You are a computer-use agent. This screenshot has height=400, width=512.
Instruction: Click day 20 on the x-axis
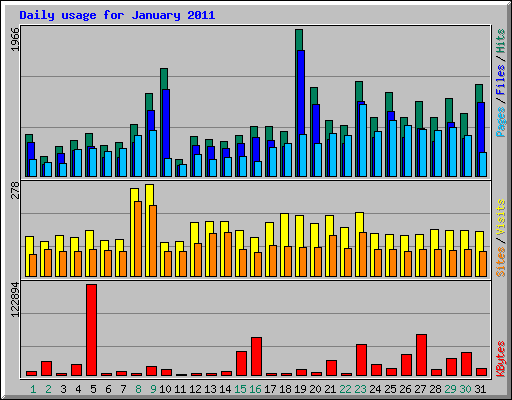315,389
